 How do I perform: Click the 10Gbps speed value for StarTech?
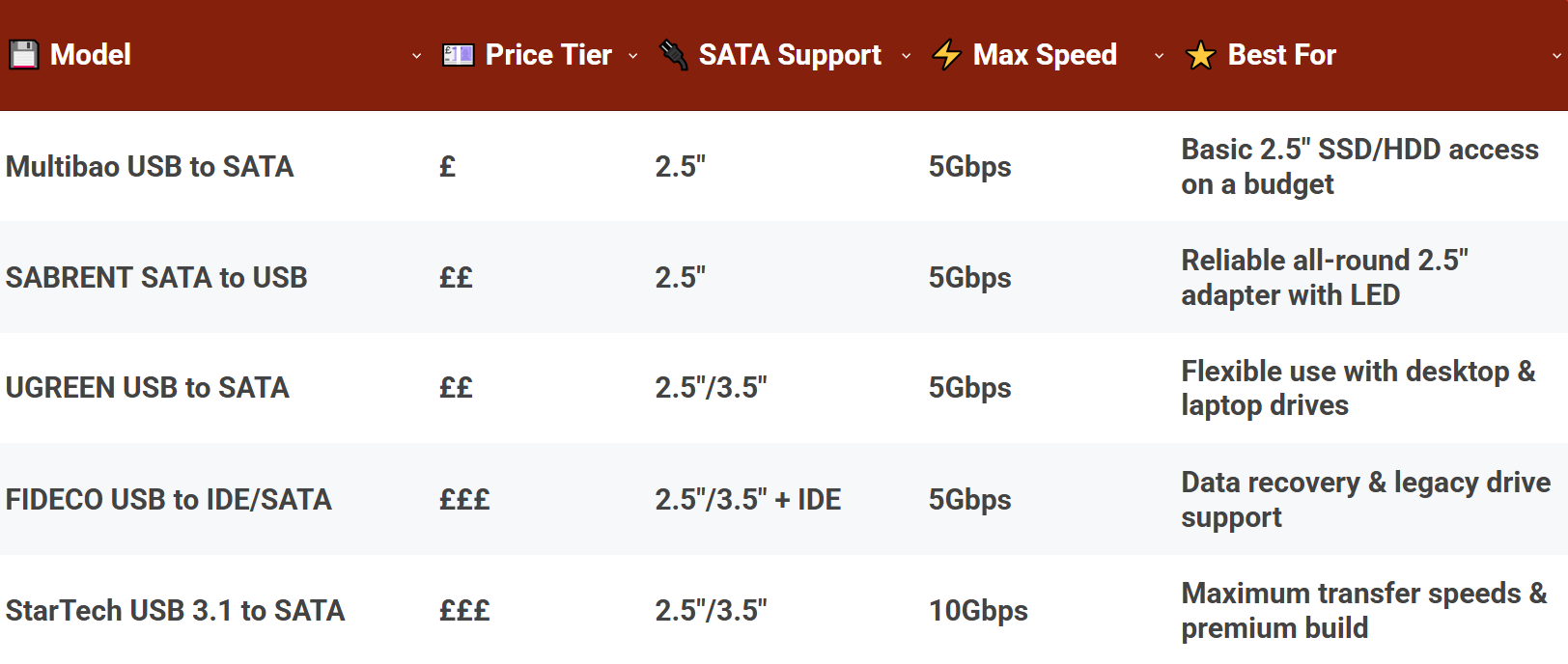[x=978, y=610]
